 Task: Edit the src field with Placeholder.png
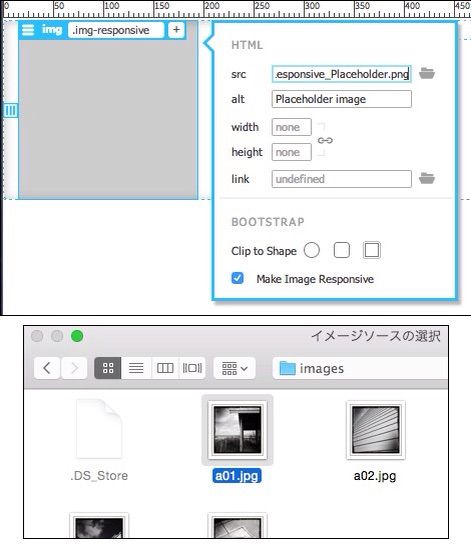342,74
